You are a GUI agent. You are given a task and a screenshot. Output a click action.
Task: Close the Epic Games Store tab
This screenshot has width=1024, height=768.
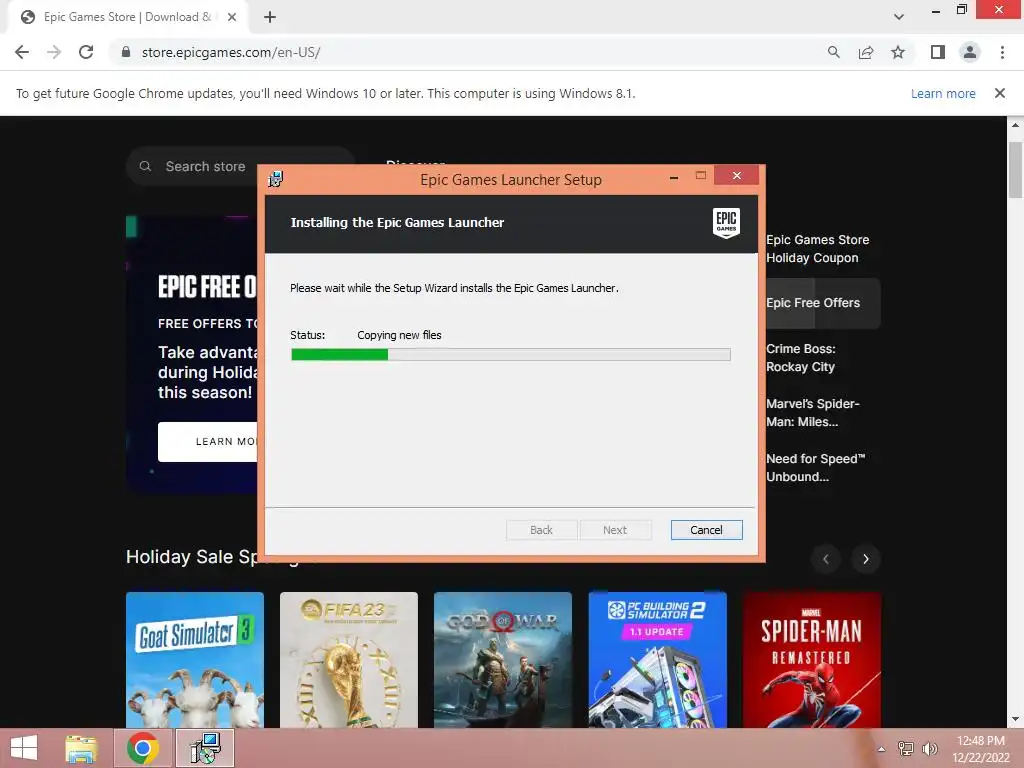tap(232, 17)
